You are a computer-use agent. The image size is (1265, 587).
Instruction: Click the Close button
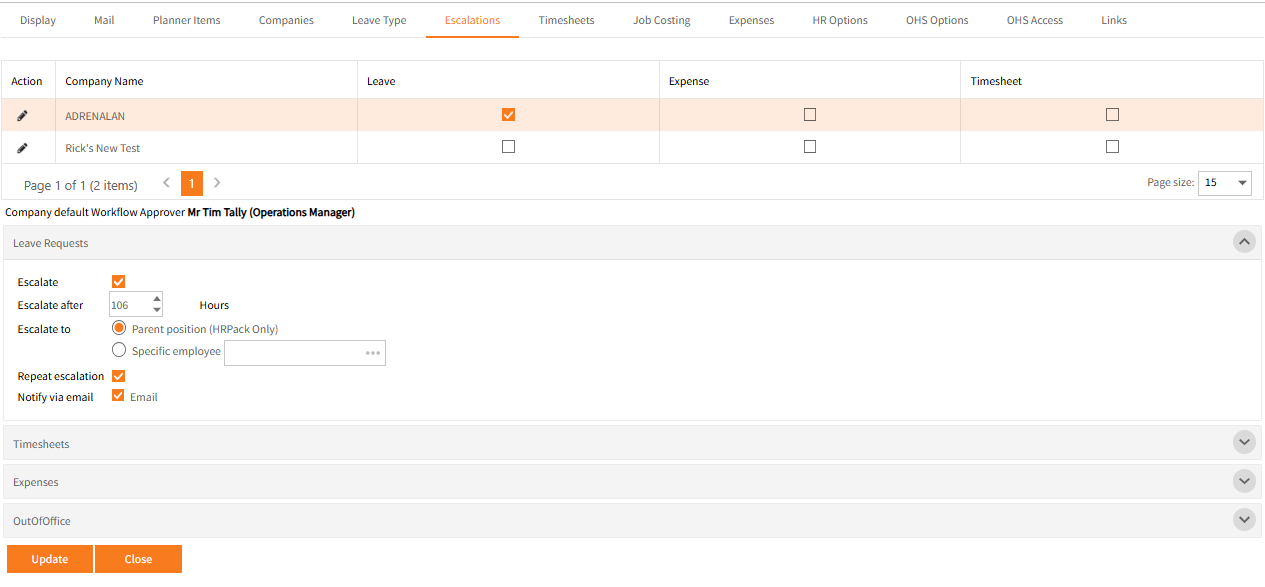[x=138, y=559]
